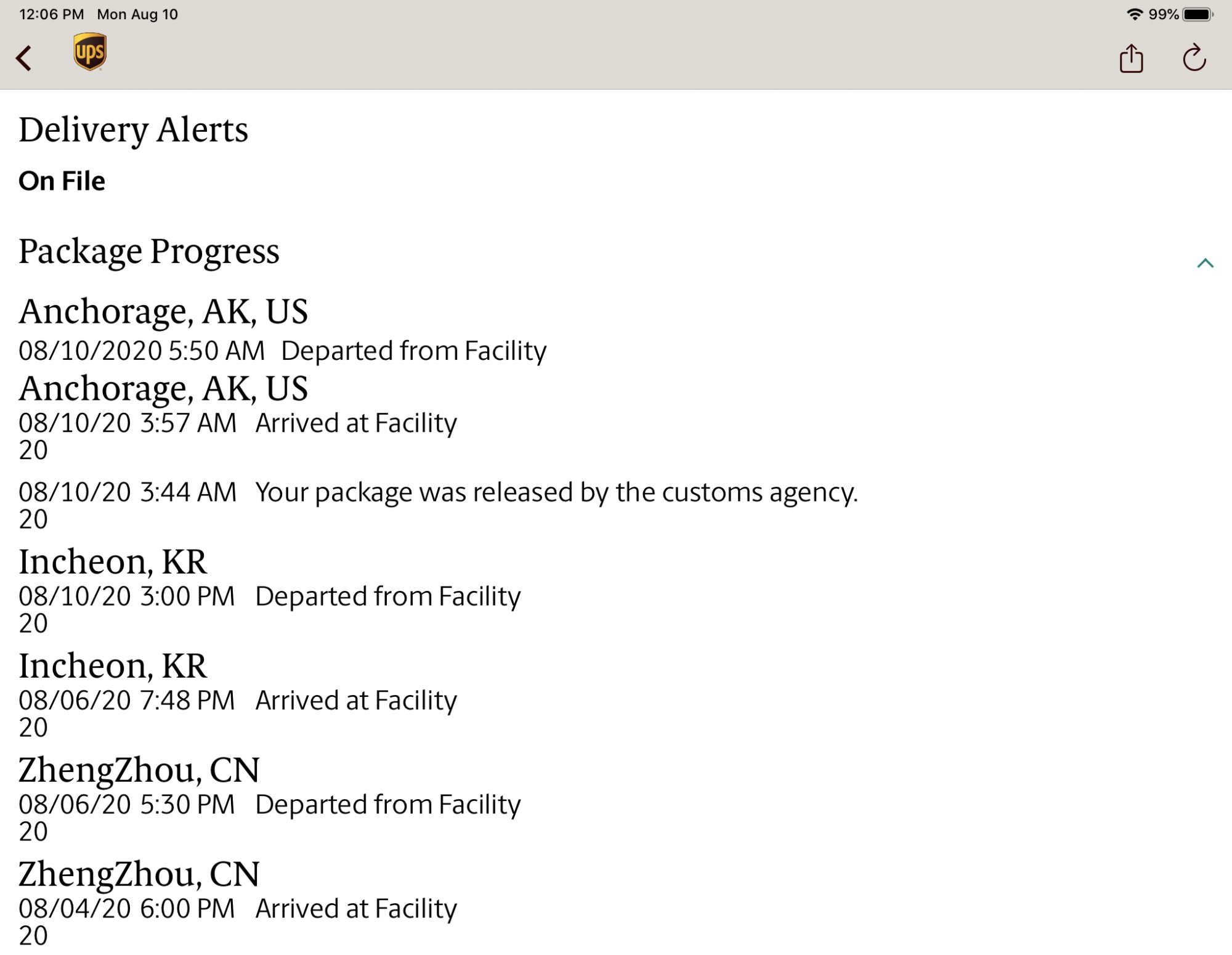
Task: Tap the Mon Aug 10 date
Action: point(137,14)
